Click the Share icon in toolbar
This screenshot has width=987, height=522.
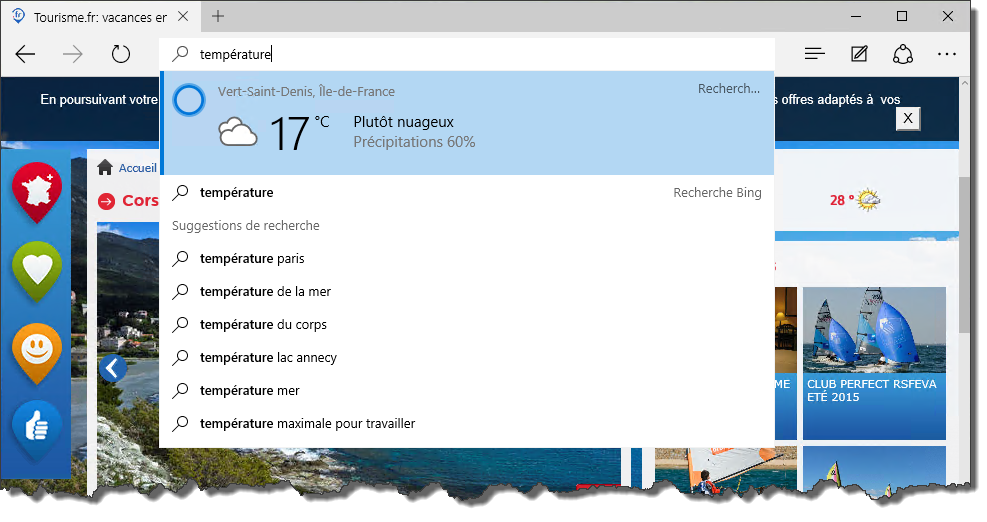click(x=903, y=54)
